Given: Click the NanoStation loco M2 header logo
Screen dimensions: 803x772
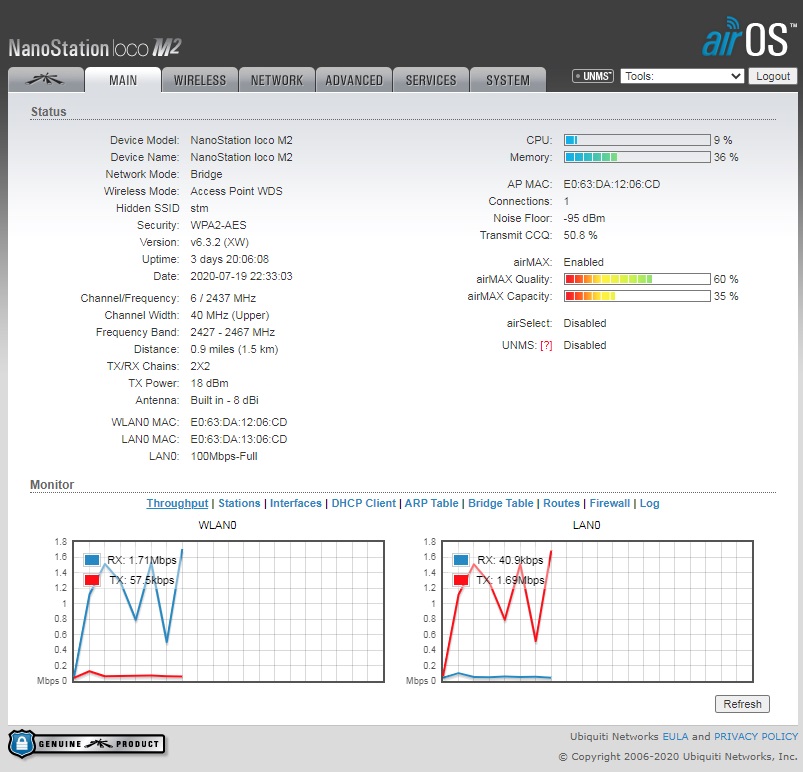Looking at the screenshot, I should point(95,48).
